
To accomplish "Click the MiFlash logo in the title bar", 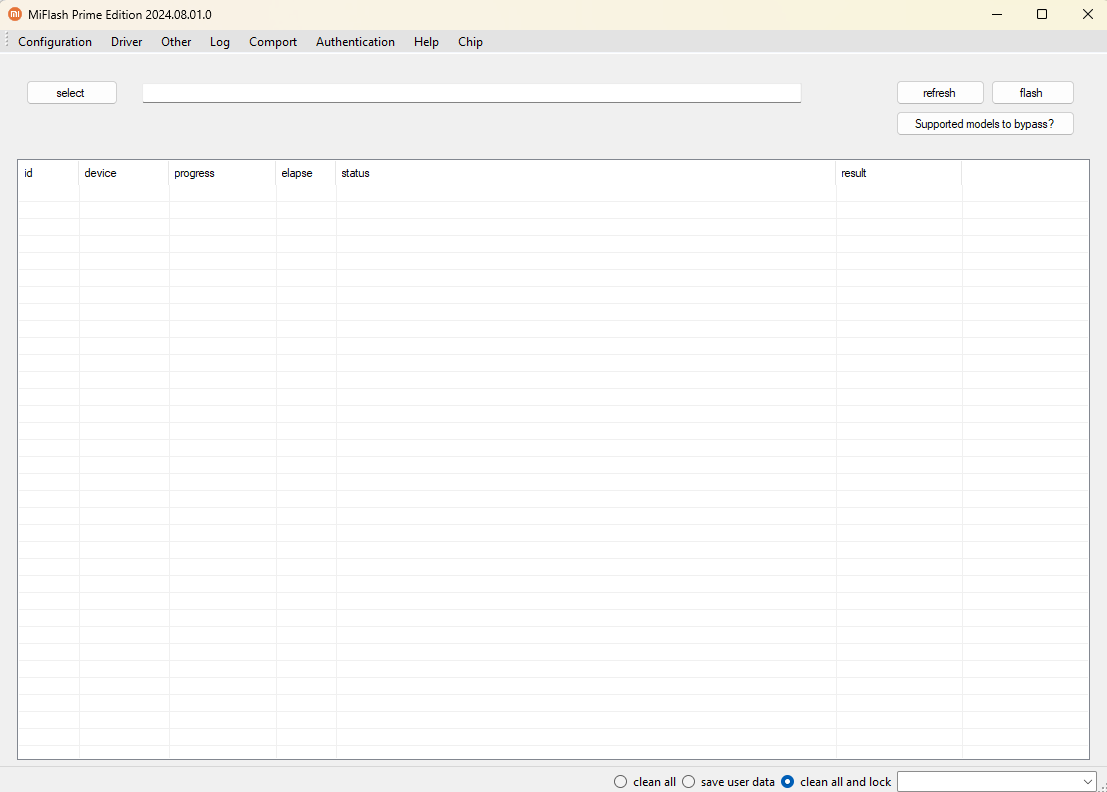I will (14, 14).
